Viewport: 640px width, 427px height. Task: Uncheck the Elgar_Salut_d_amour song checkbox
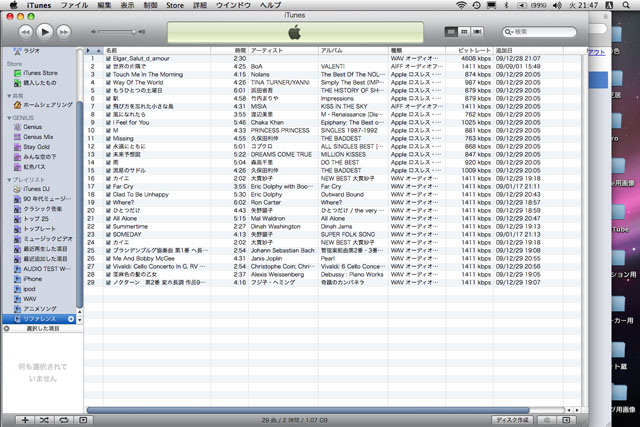[x=108, y=59]
